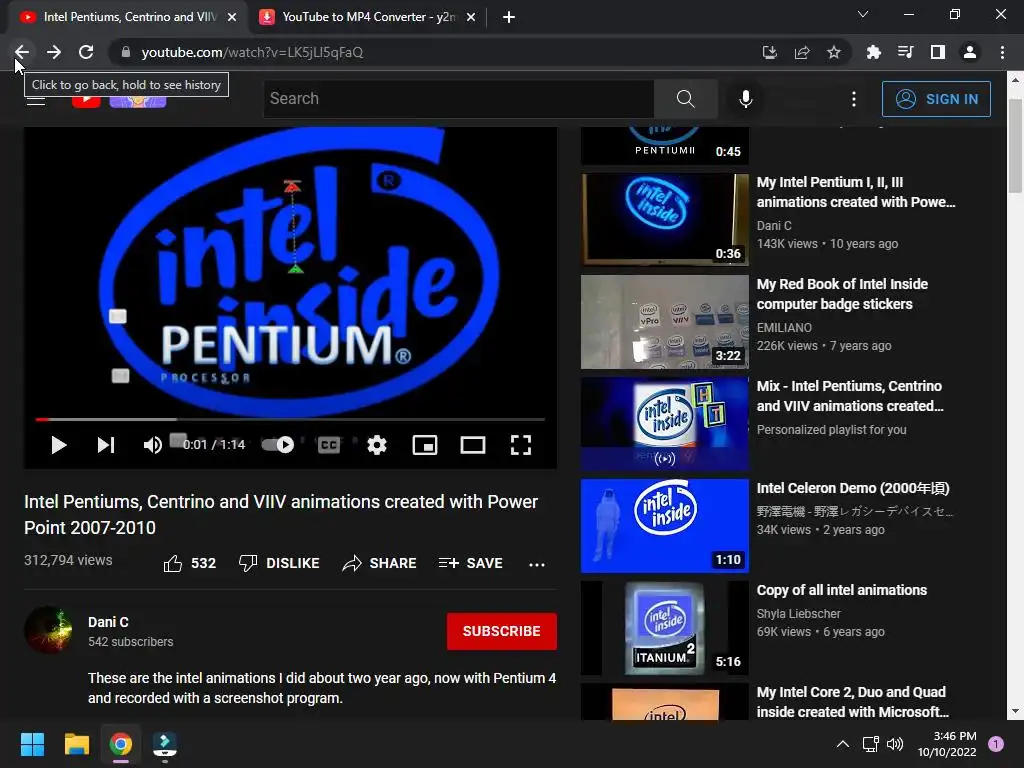Toggle closed captions CC
Screen dimensions: 1024x768
click(328, 445)
